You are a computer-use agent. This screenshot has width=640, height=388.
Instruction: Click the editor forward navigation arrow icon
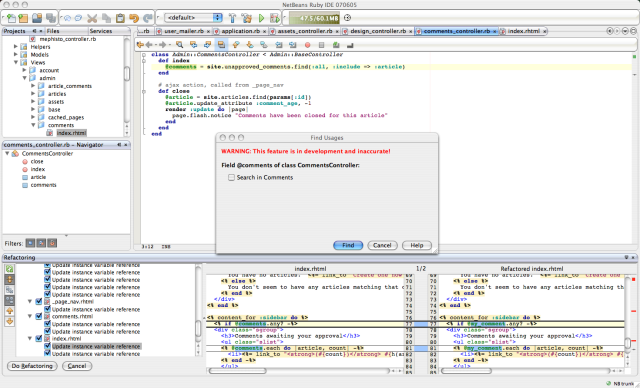[162, 44]
